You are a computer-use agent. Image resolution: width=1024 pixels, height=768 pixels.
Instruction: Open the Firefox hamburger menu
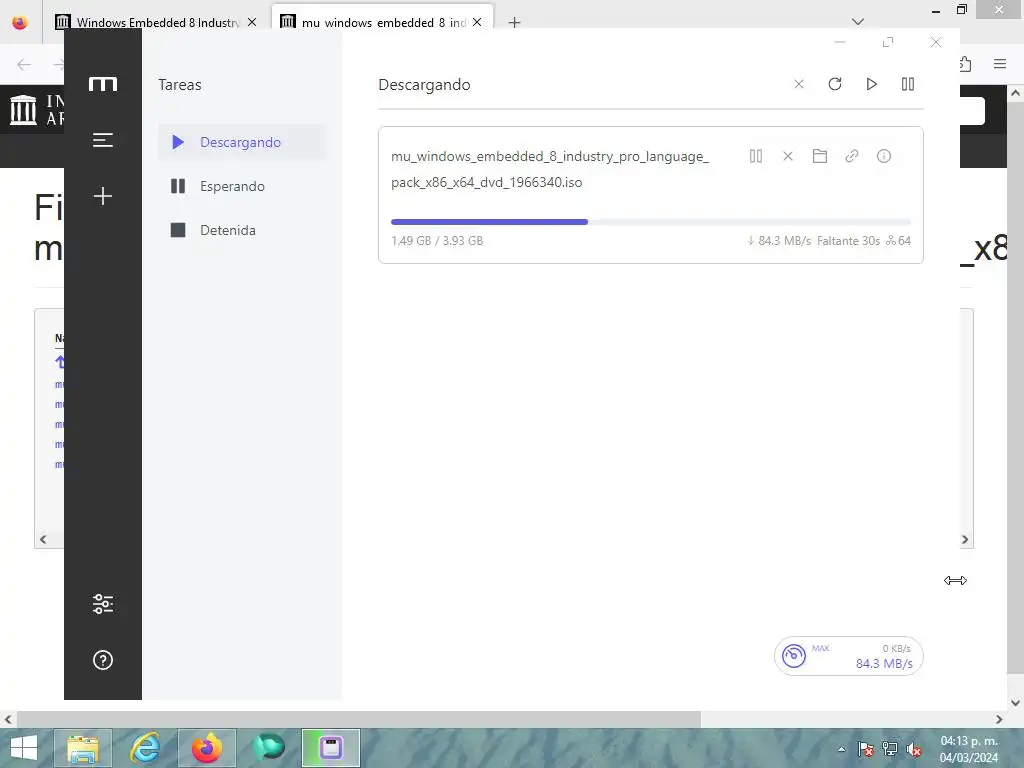point(1000,64)
